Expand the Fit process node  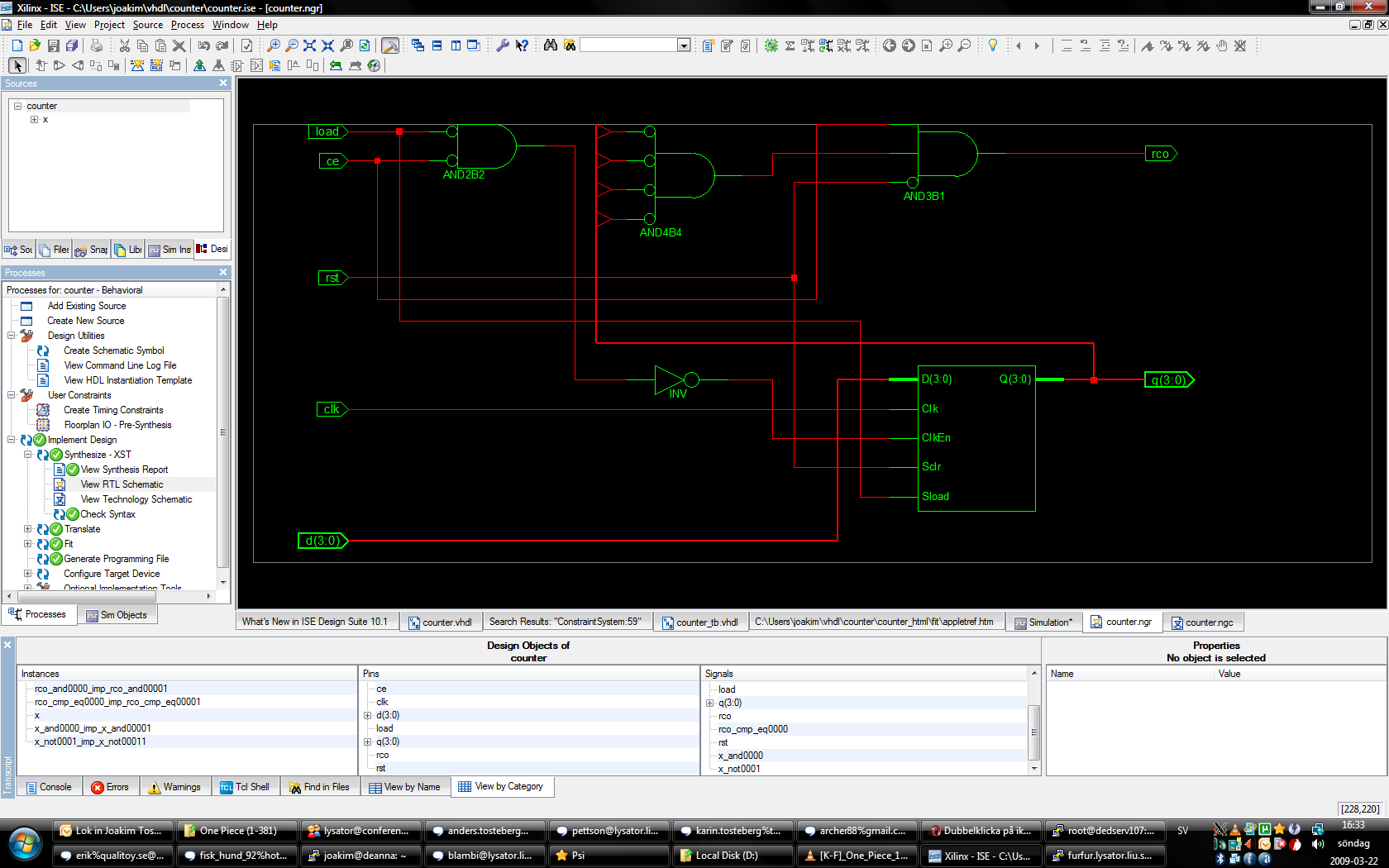coord(27,544)
